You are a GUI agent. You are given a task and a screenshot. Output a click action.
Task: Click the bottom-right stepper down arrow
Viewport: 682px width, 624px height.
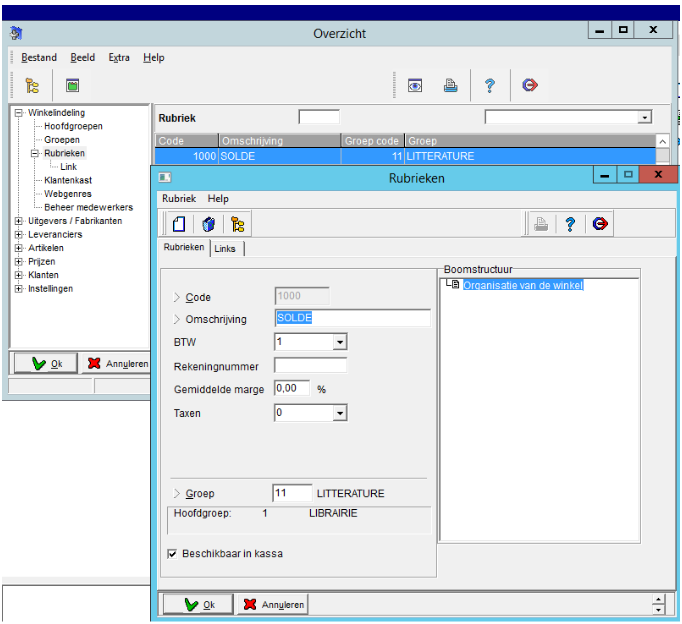click(x=658, y=609)
